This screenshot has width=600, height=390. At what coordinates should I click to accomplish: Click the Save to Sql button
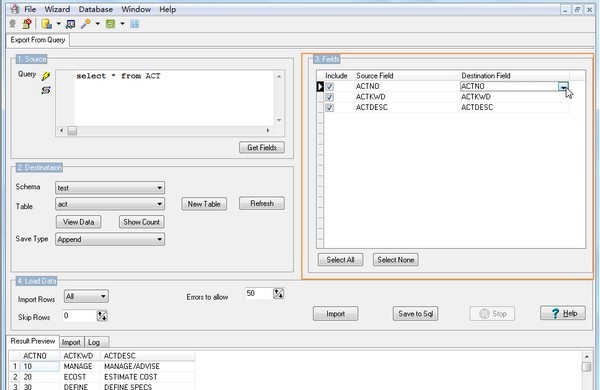pos(416,314)
